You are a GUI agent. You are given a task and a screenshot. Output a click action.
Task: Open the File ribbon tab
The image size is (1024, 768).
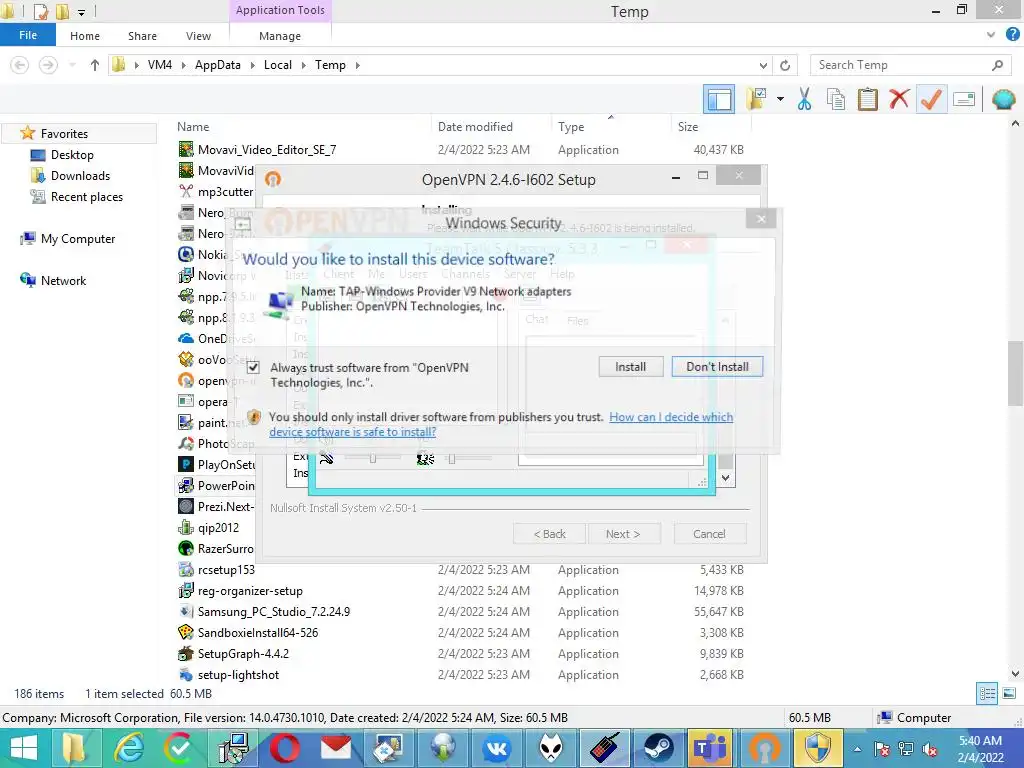28,35
